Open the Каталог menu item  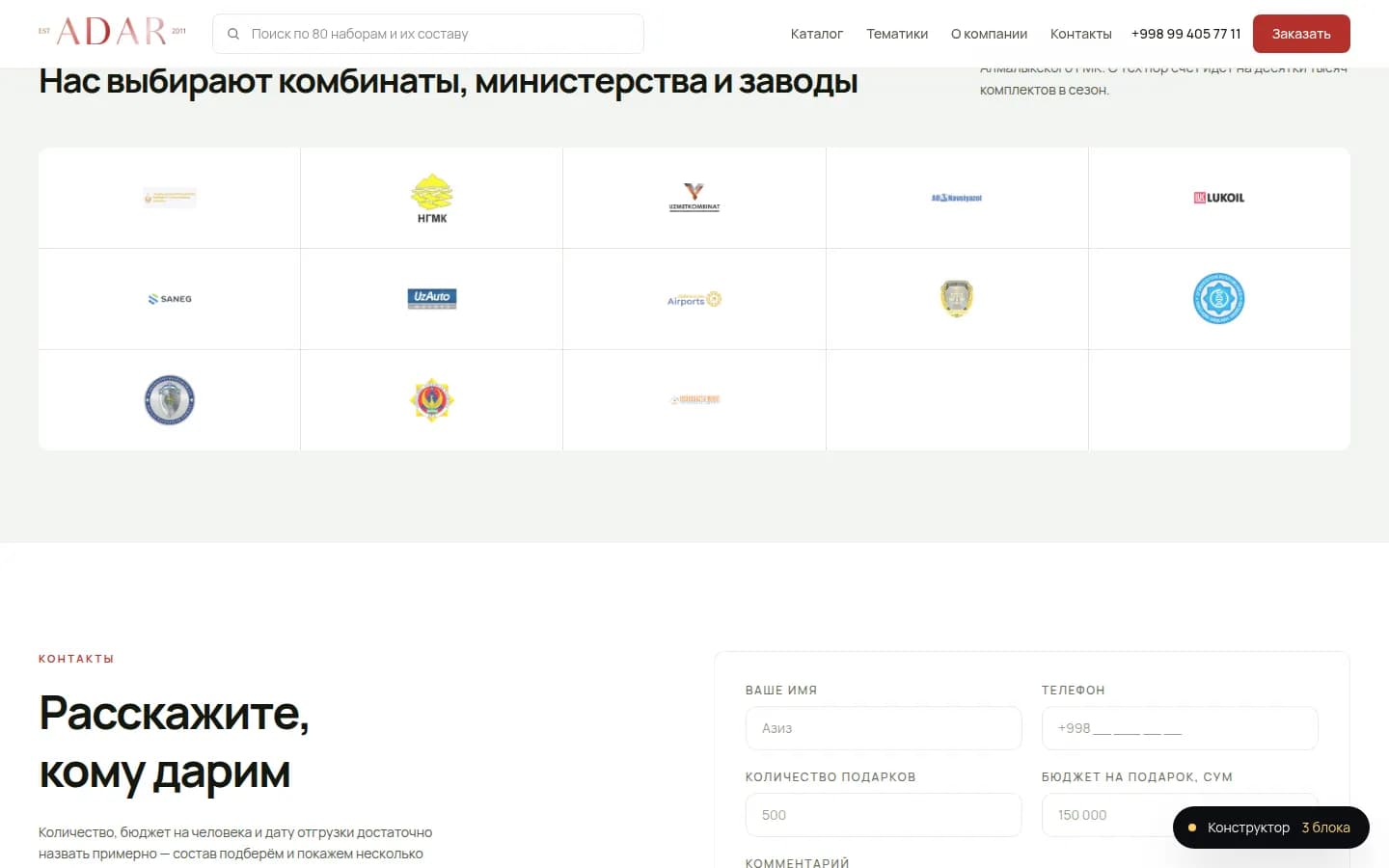(817, 34)
